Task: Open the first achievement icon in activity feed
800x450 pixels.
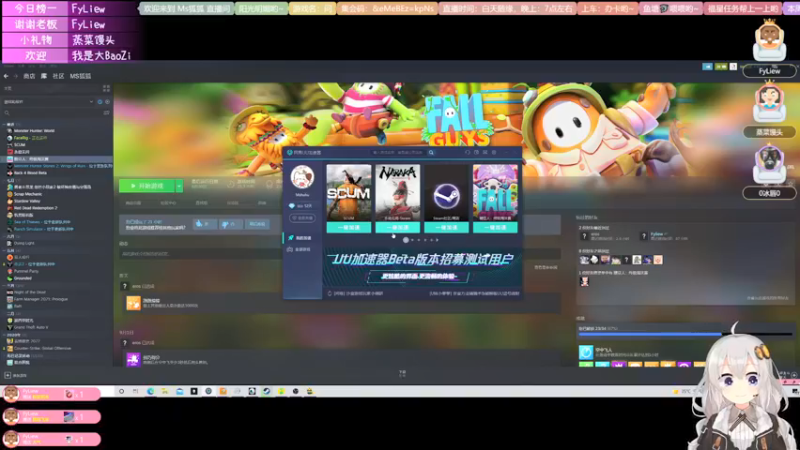Action: click(133, 303)
